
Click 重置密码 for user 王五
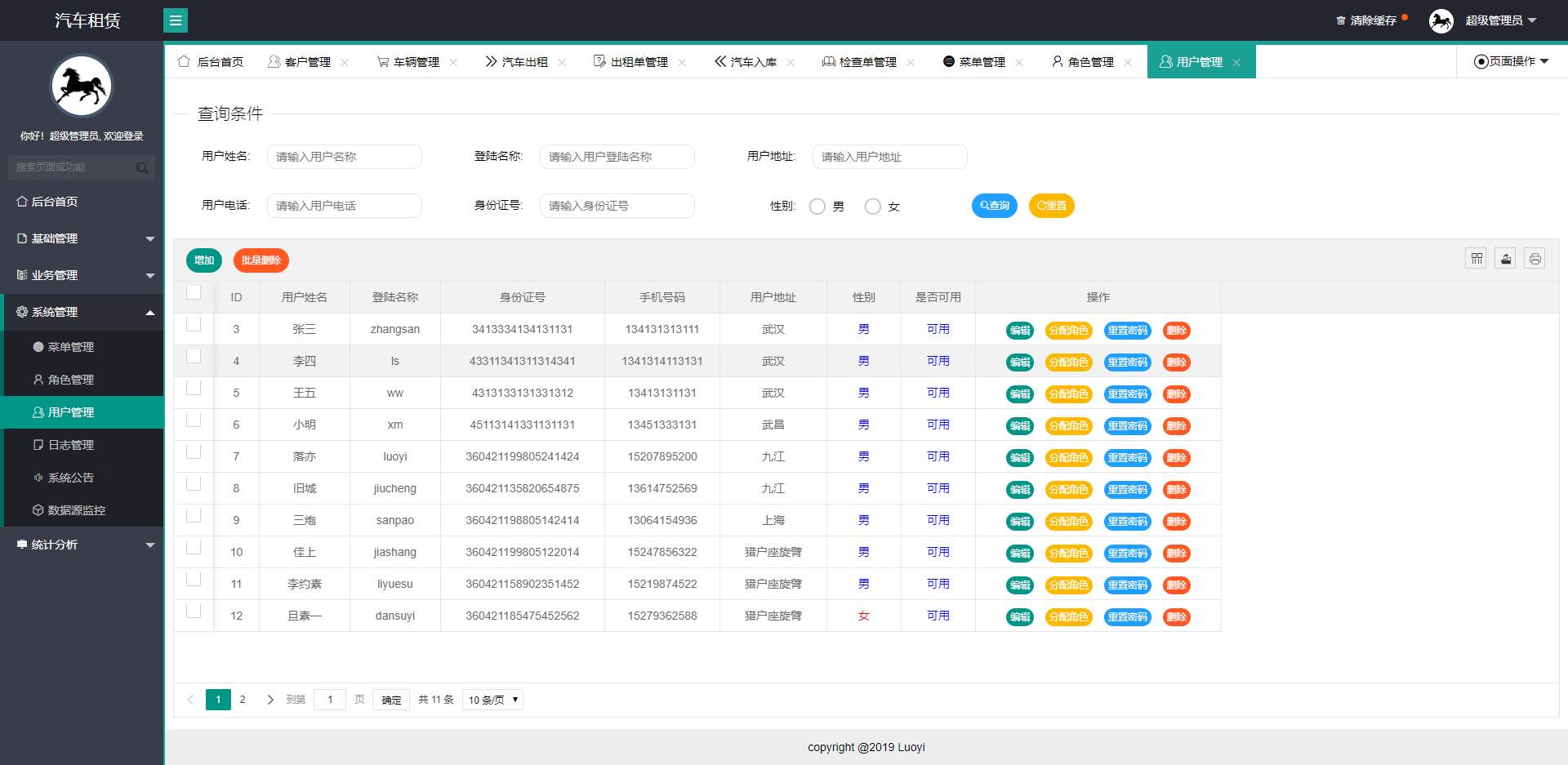[1128, 394]
